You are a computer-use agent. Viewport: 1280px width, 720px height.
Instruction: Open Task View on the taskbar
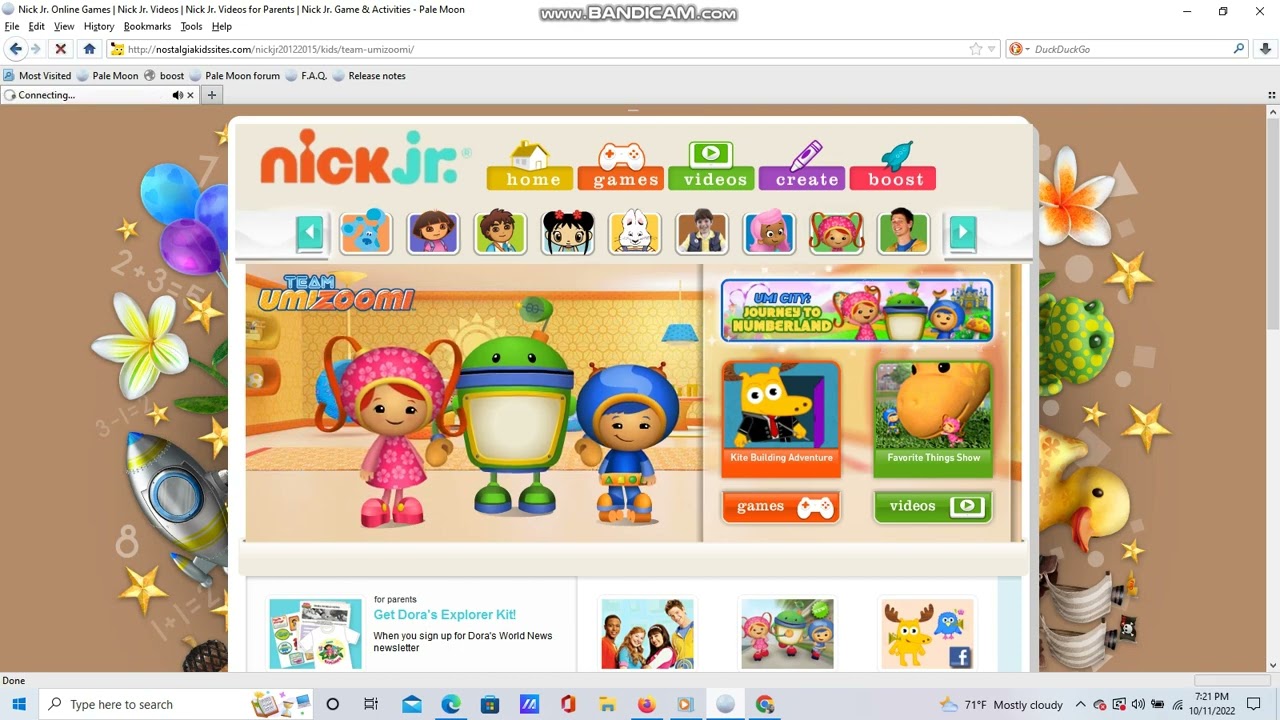point(371,704)
